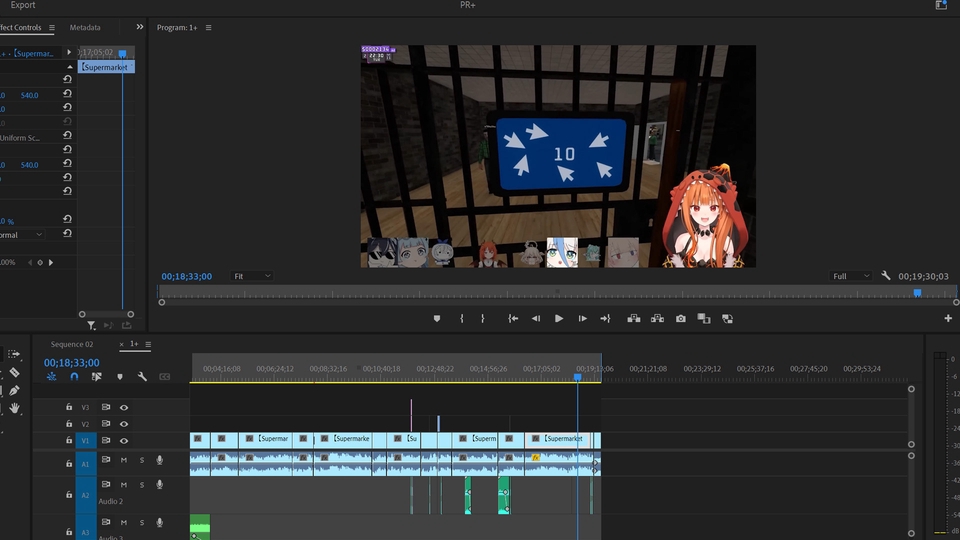The image size is (960, 540).
Task: Toggle Effect Controls timeline view arrow
Action: (69, 53)
